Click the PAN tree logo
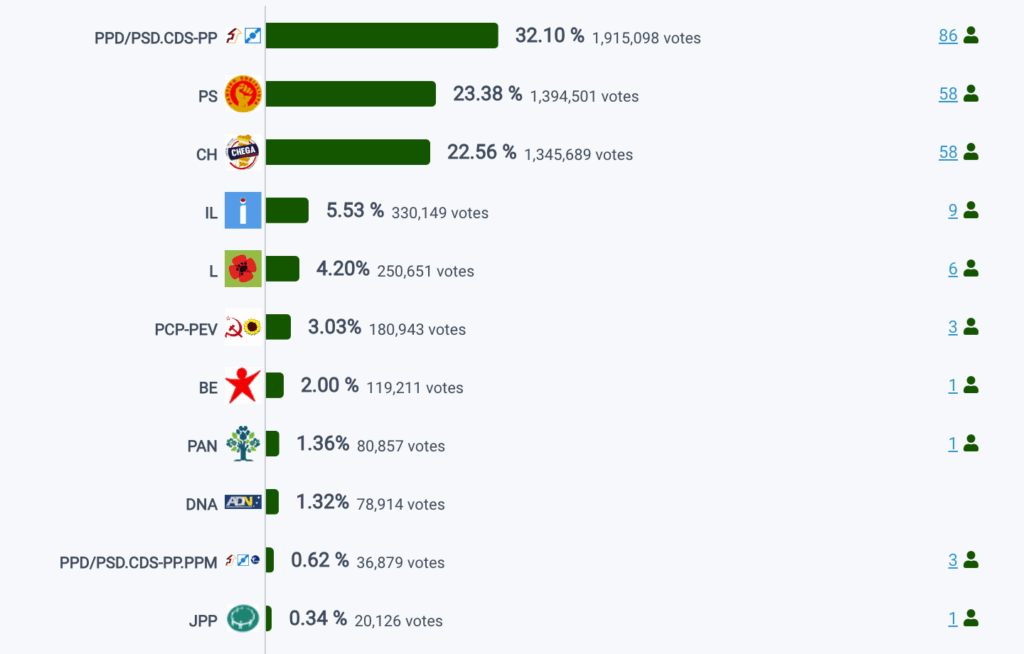The height and width of the screenshot is (654, 1024). [x=243, y=444]
